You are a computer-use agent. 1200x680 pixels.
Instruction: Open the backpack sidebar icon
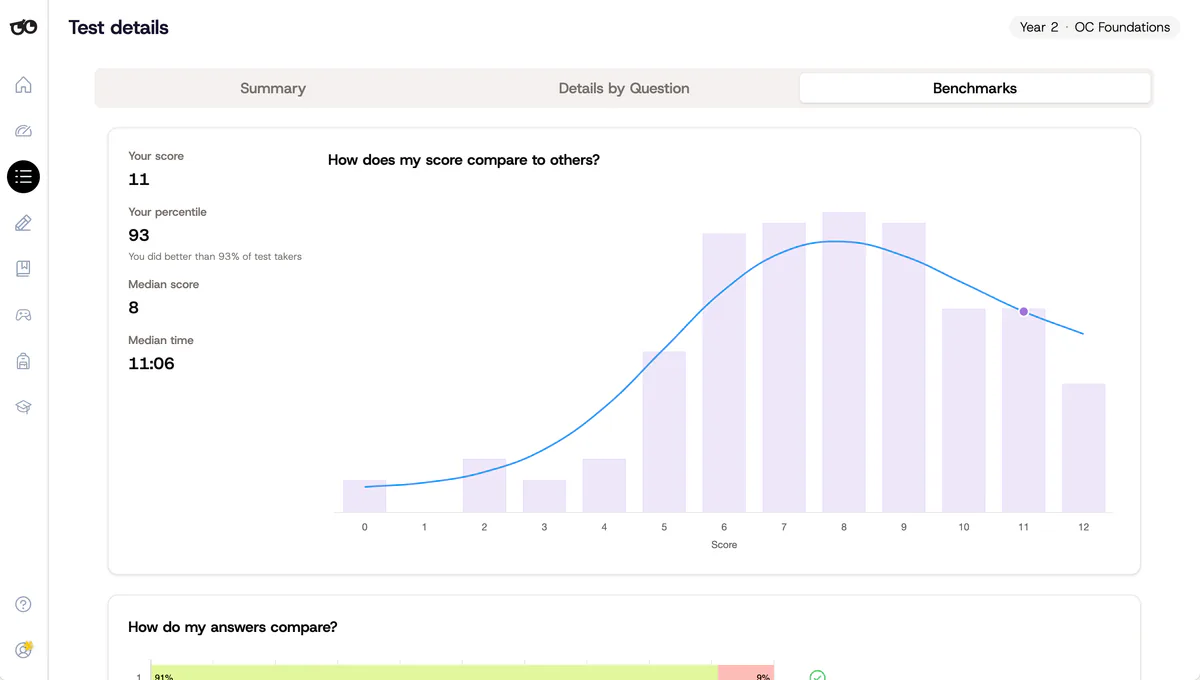click(x=24, y=361)
